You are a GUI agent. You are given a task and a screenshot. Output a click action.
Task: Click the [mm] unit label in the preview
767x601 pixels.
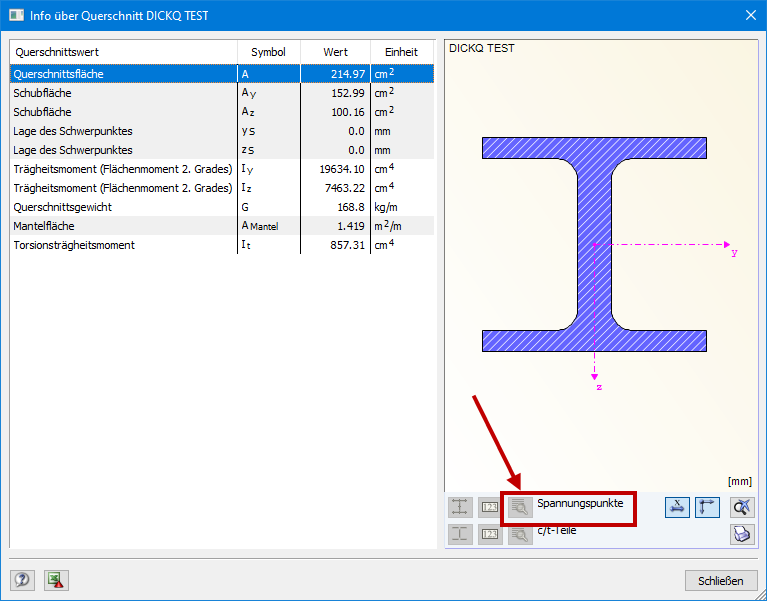point(740,481)
